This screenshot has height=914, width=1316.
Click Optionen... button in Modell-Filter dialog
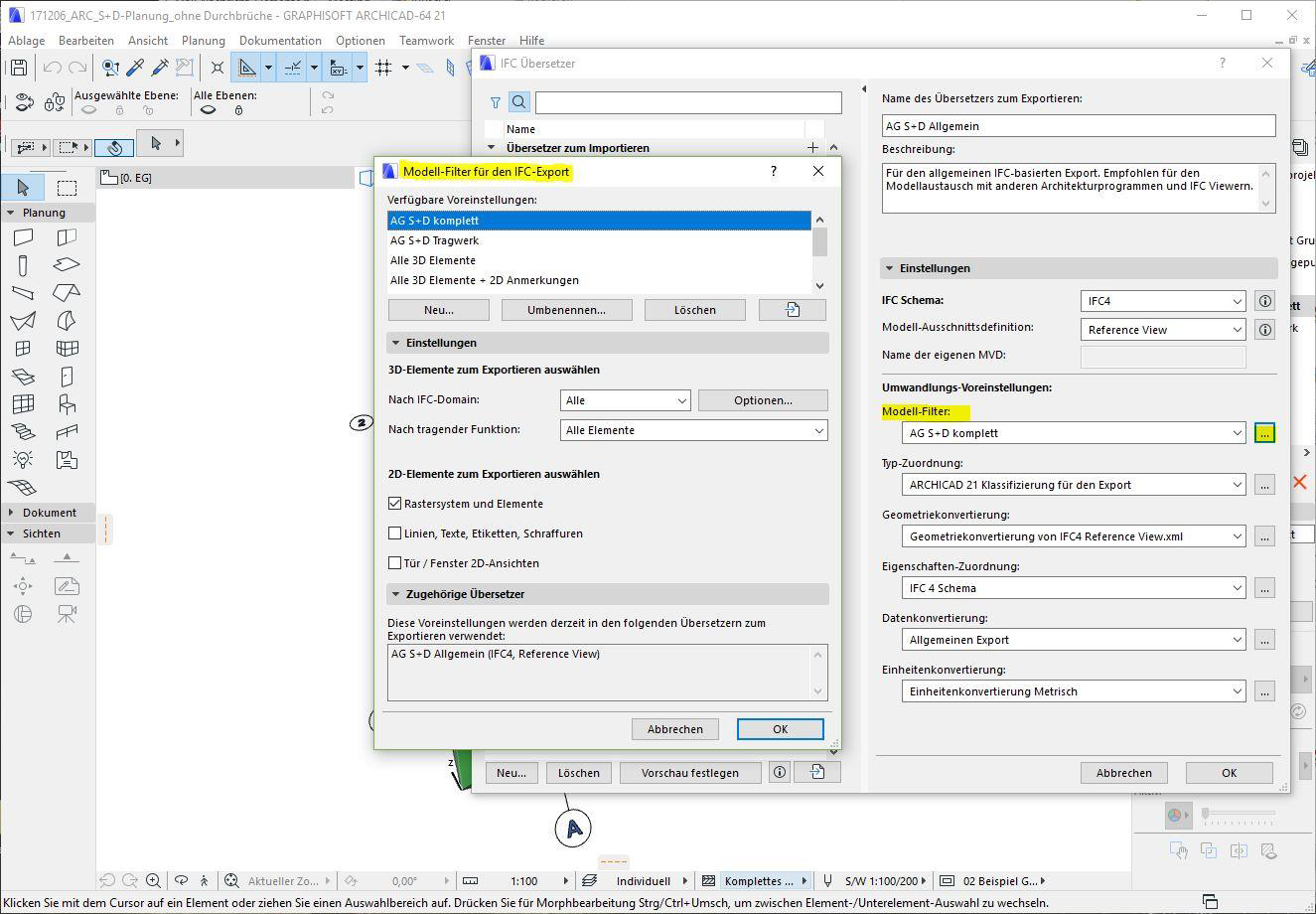[x=763, y=400]
